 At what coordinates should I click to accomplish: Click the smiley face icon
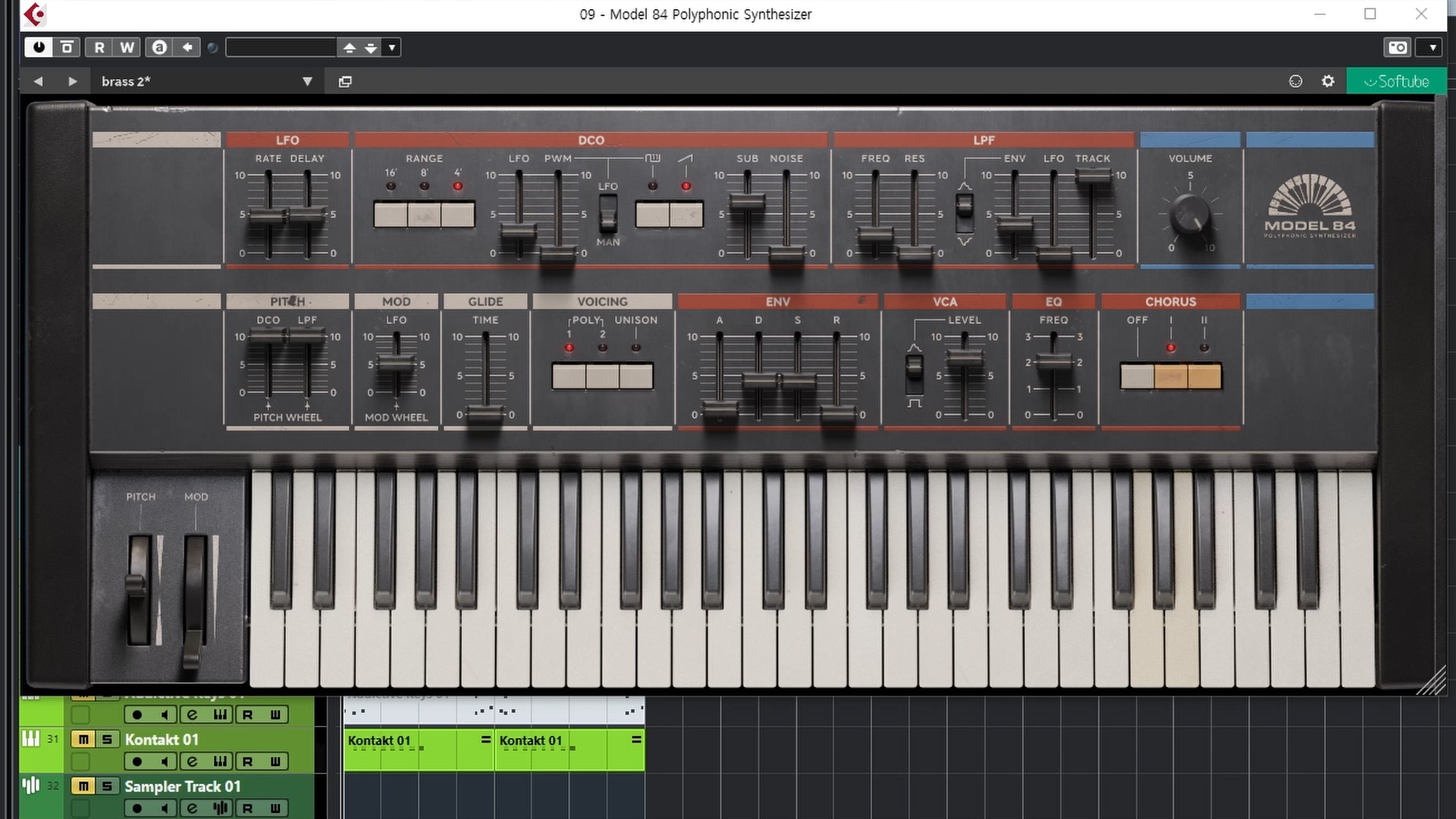[1295, 81]
